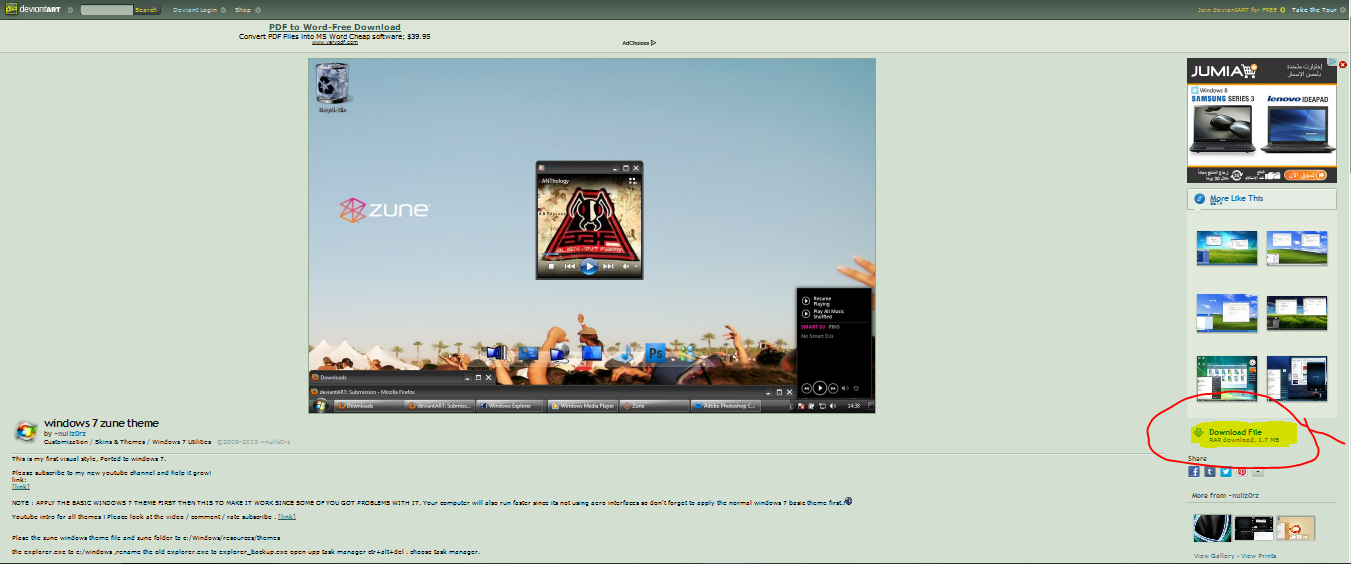Open the Deviant Login link
Screen dimensions: 1351x564
[x=194, y=10]
